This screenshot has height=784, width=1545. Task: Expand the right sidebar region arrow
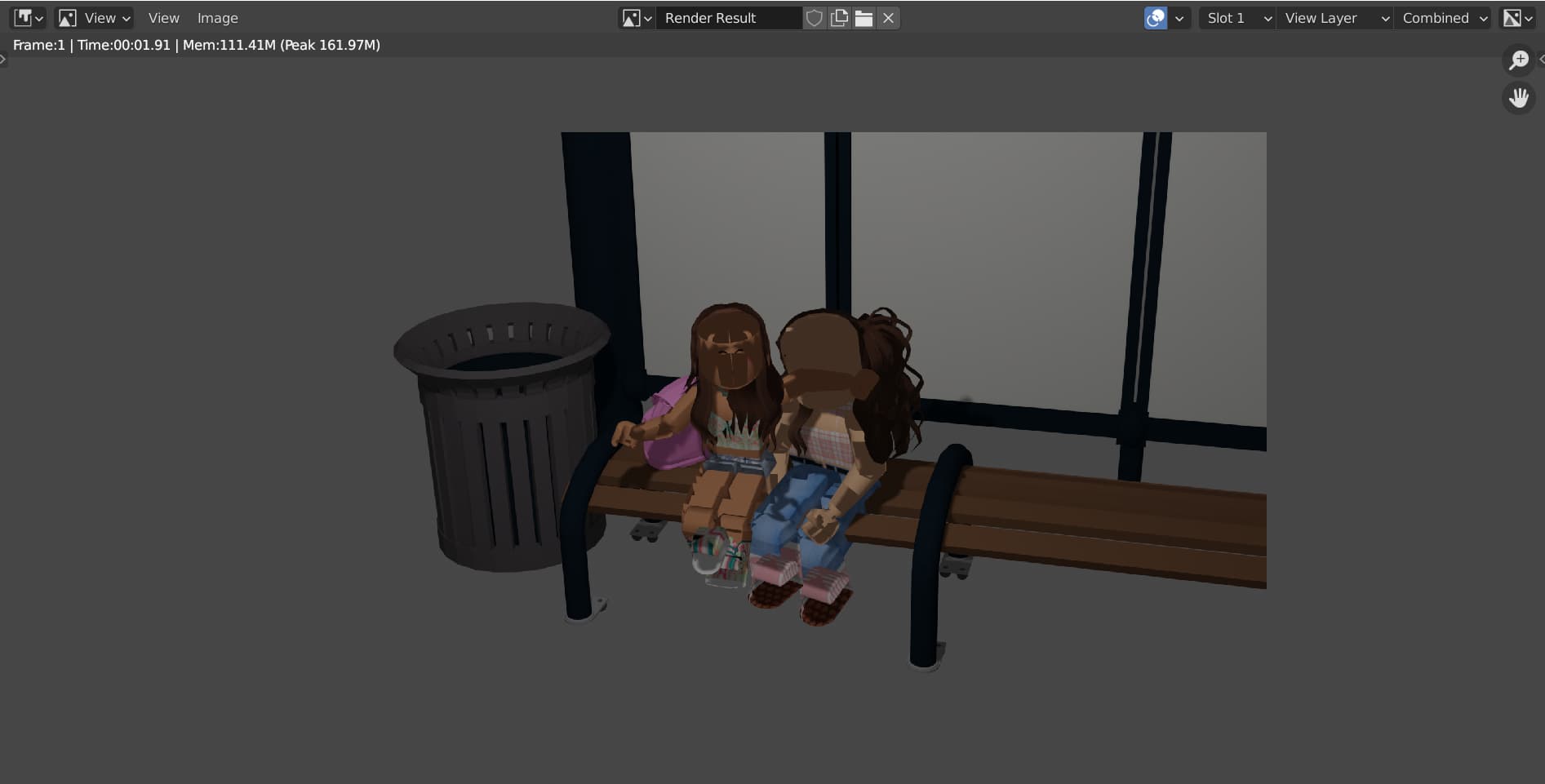(x=1541, y=59)
